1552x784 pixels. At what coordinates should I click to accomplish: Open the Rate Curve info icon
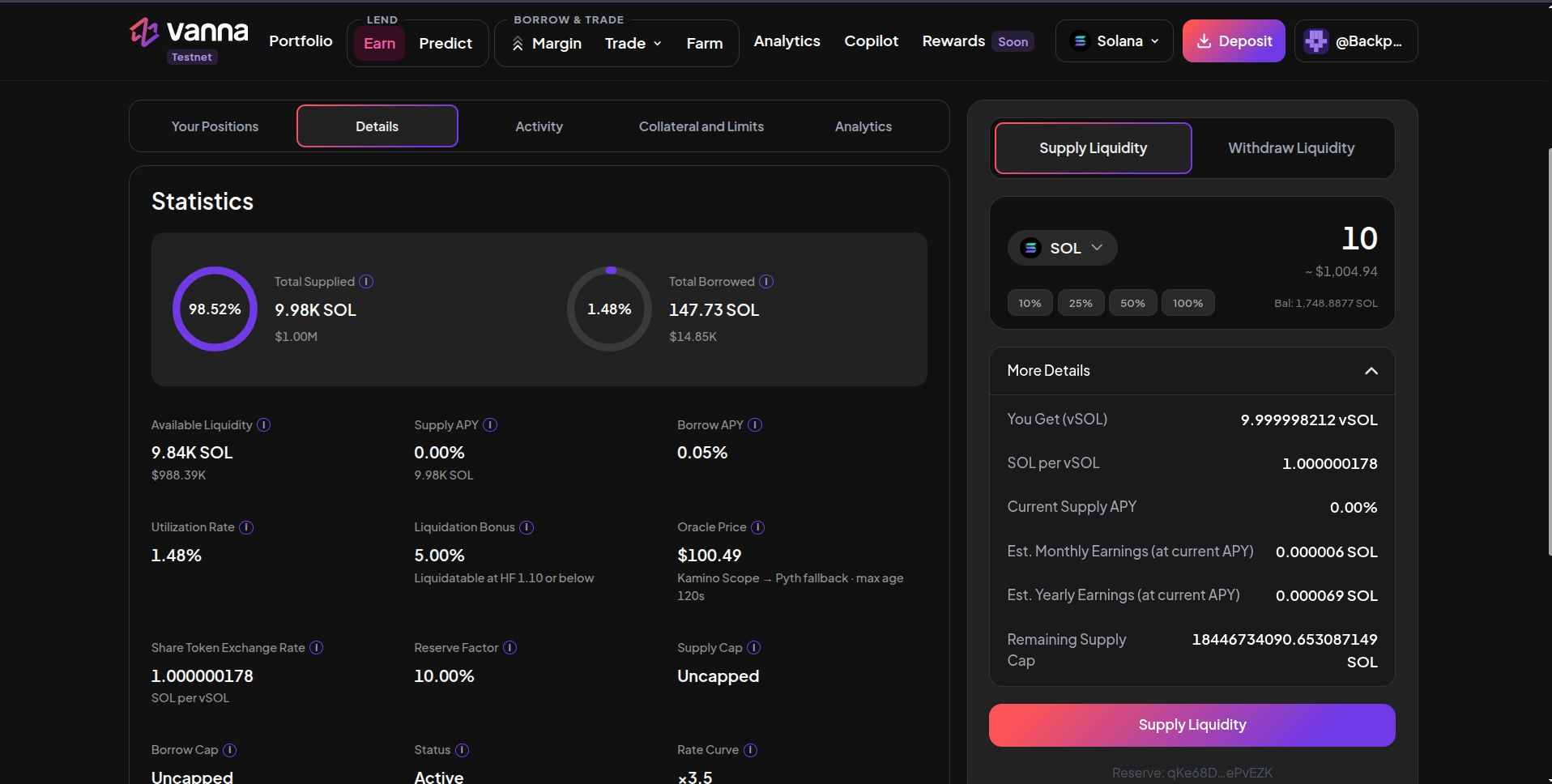751,750
